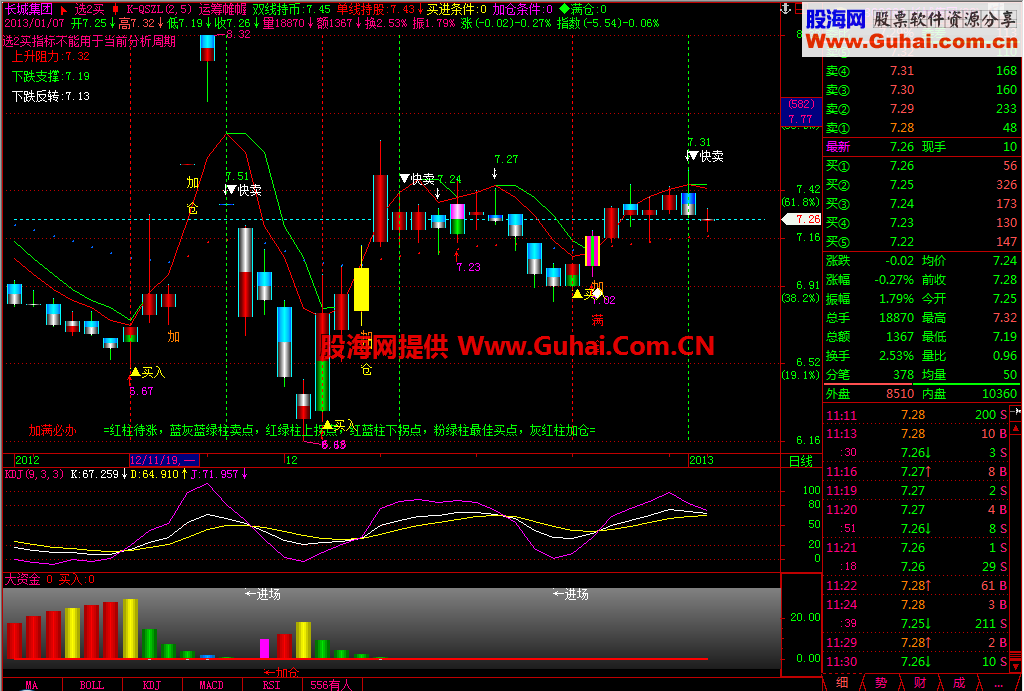Viewport: 1024px width, 691px height.
Task: Click the 买⑤ 7.22 order row
Action: click(x=921, y=242)
